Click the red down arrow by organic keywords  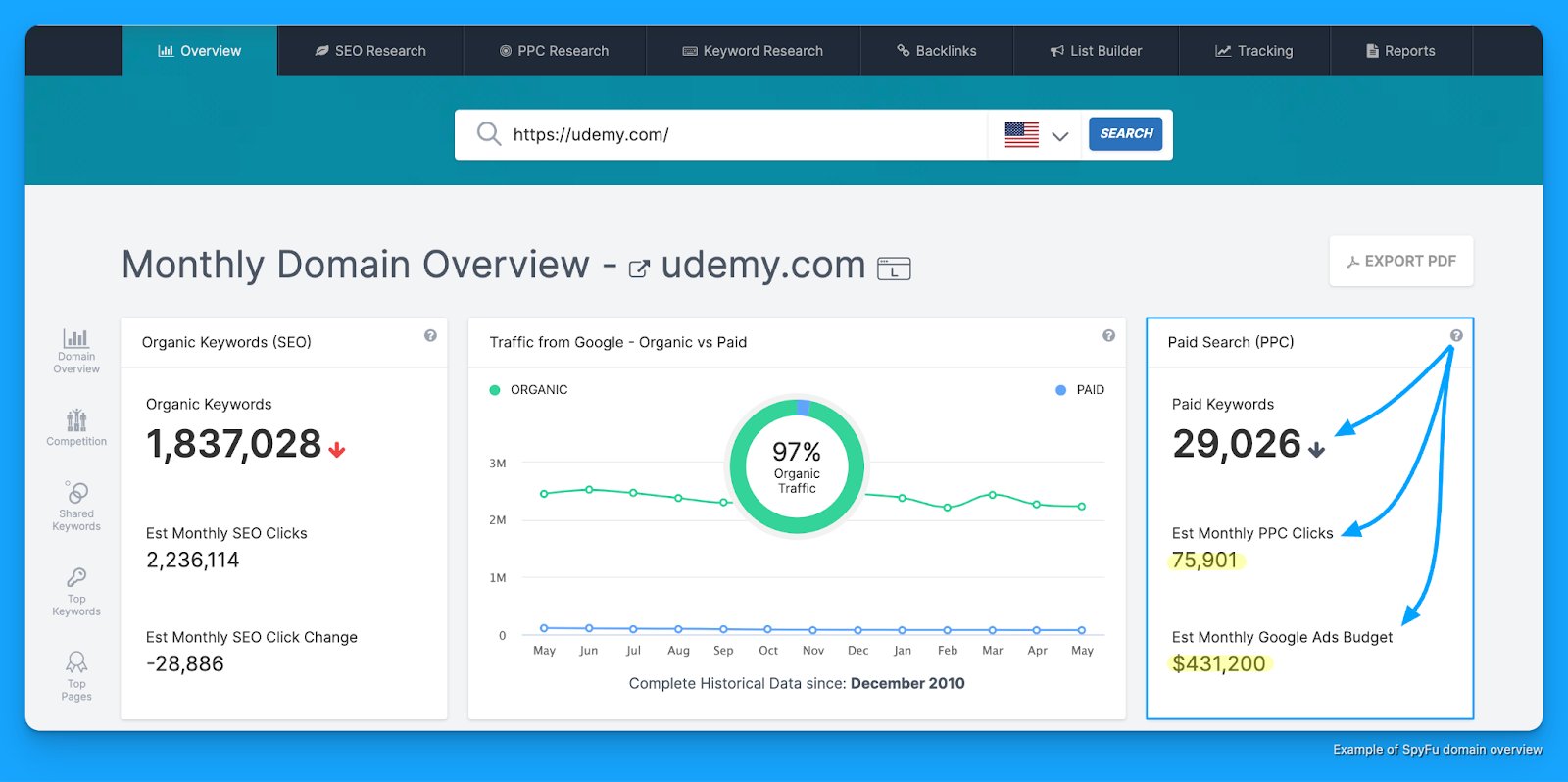pyautogui.click(x=337, y=450)
